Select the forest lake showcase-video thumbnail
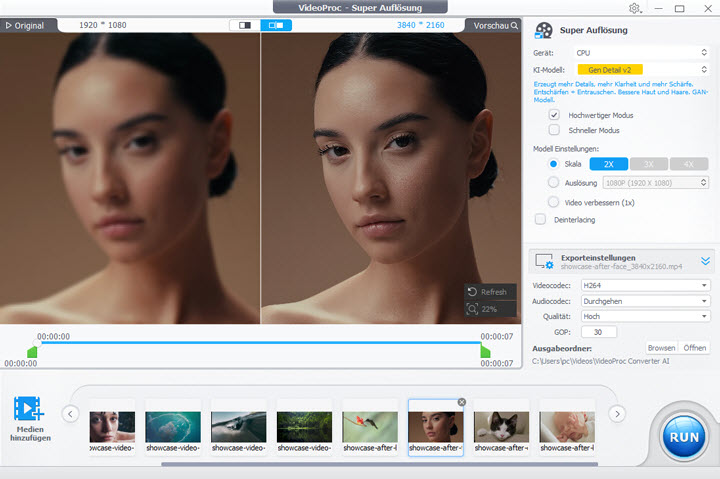720x479 pixels. [x=304, y=427]
